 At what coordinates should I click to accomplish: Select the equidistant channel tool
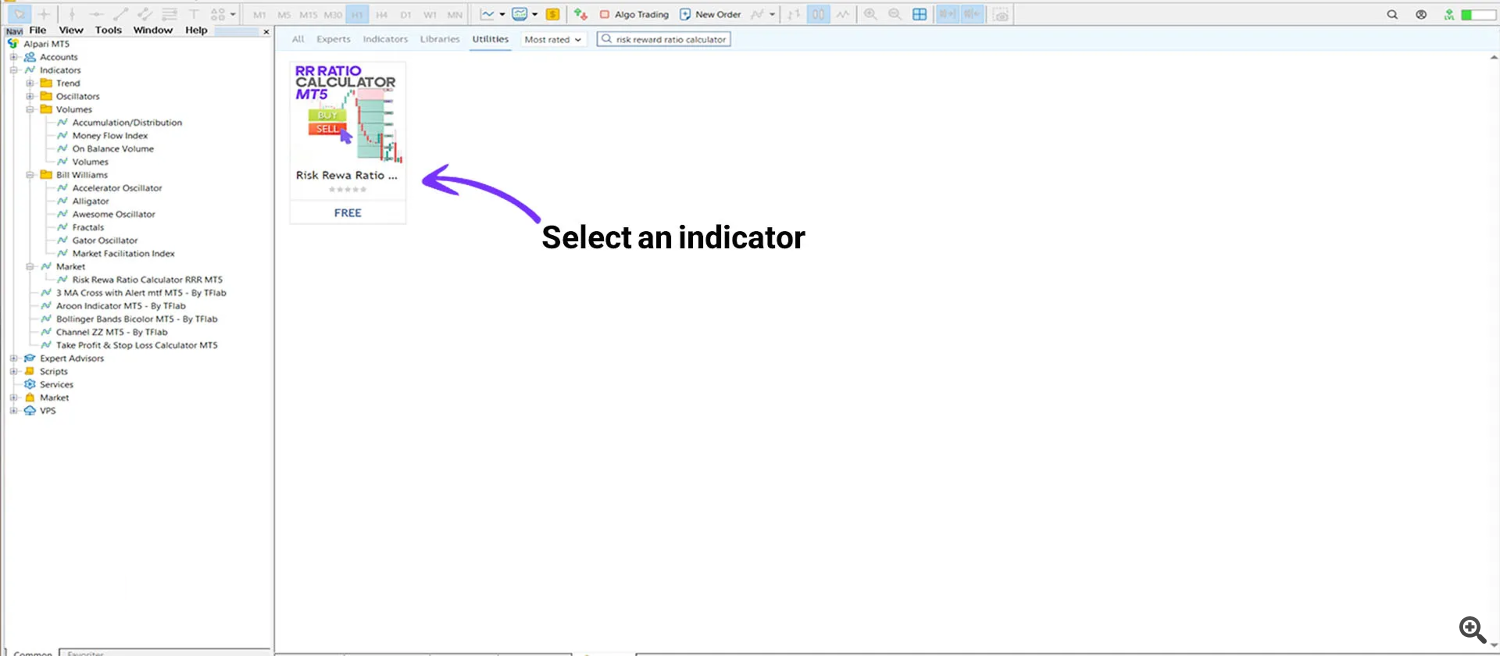click(145, 14)
